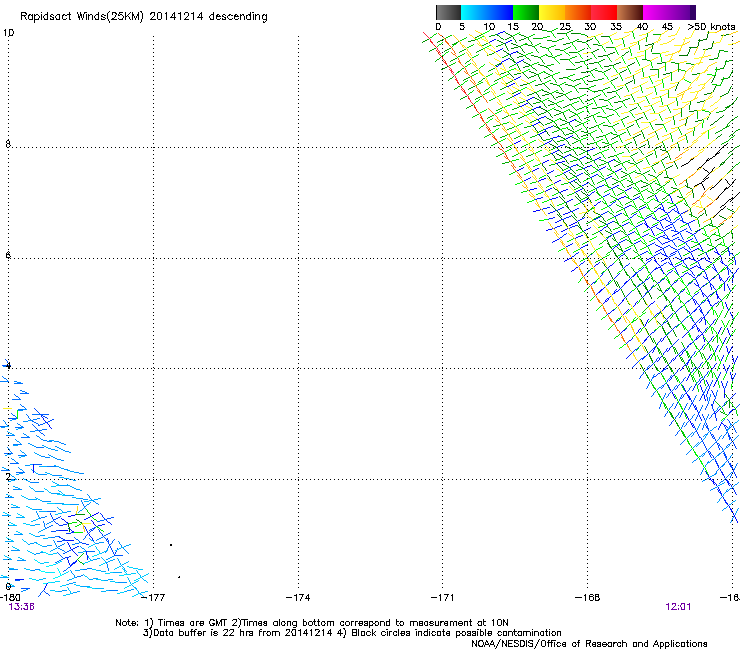The width and height of the screenshot is (740, 650).
Task: Select the orange 25-30 knots color segment
Action: point(578,12)
